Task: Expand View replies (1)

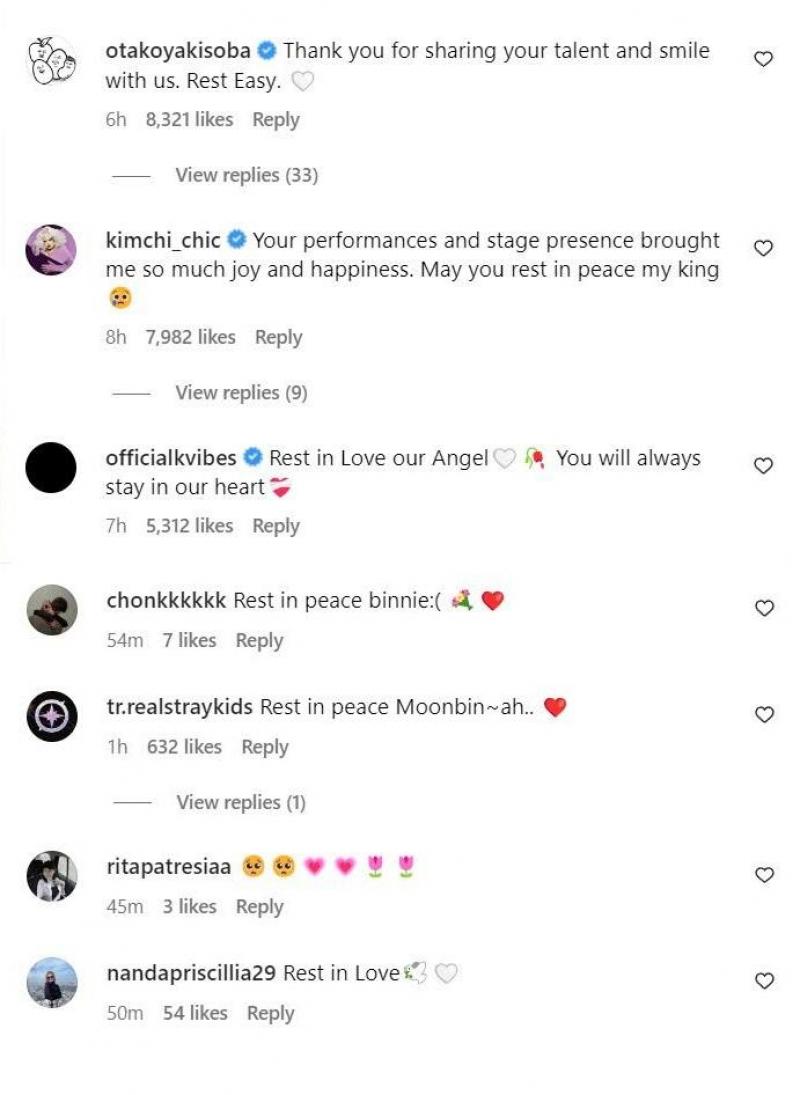Action: pyautogui.click(x=241, y=802)
